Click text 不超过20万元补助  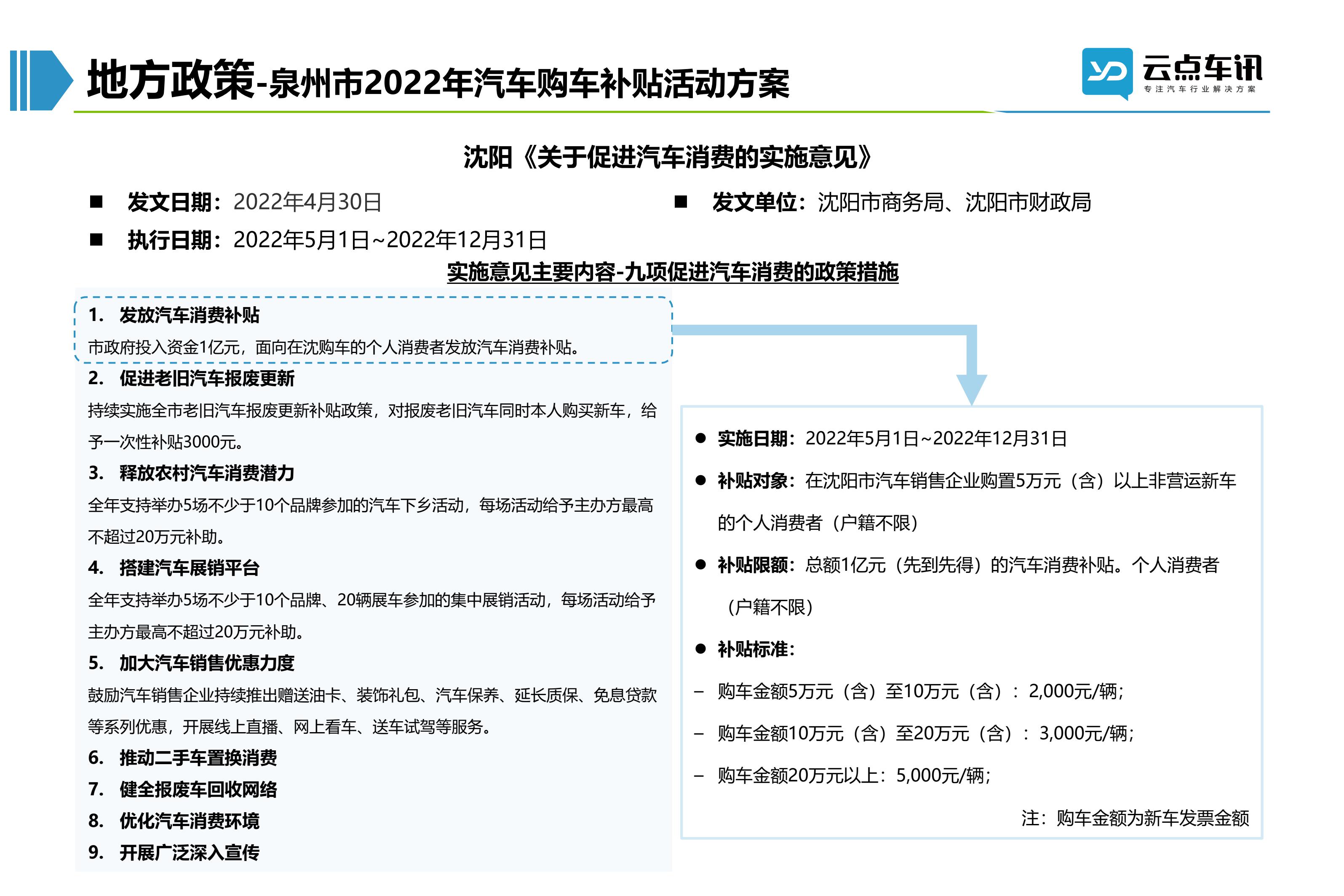click(158, 537)
